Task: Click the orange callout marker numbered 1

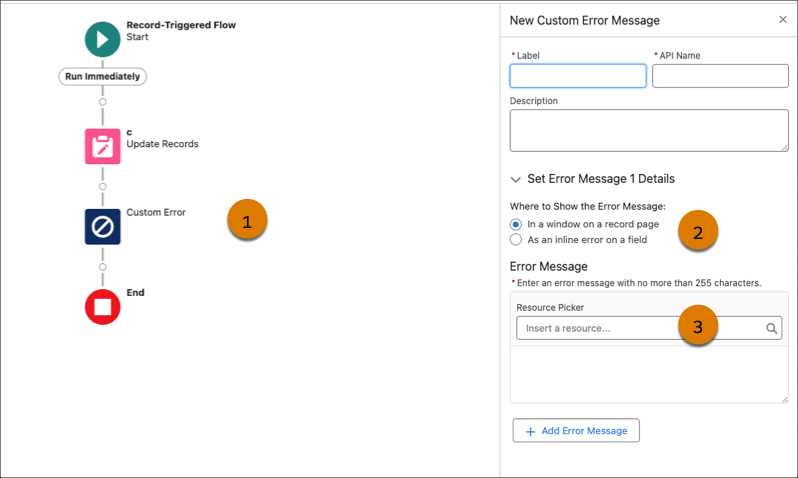Action: point(246,219)
